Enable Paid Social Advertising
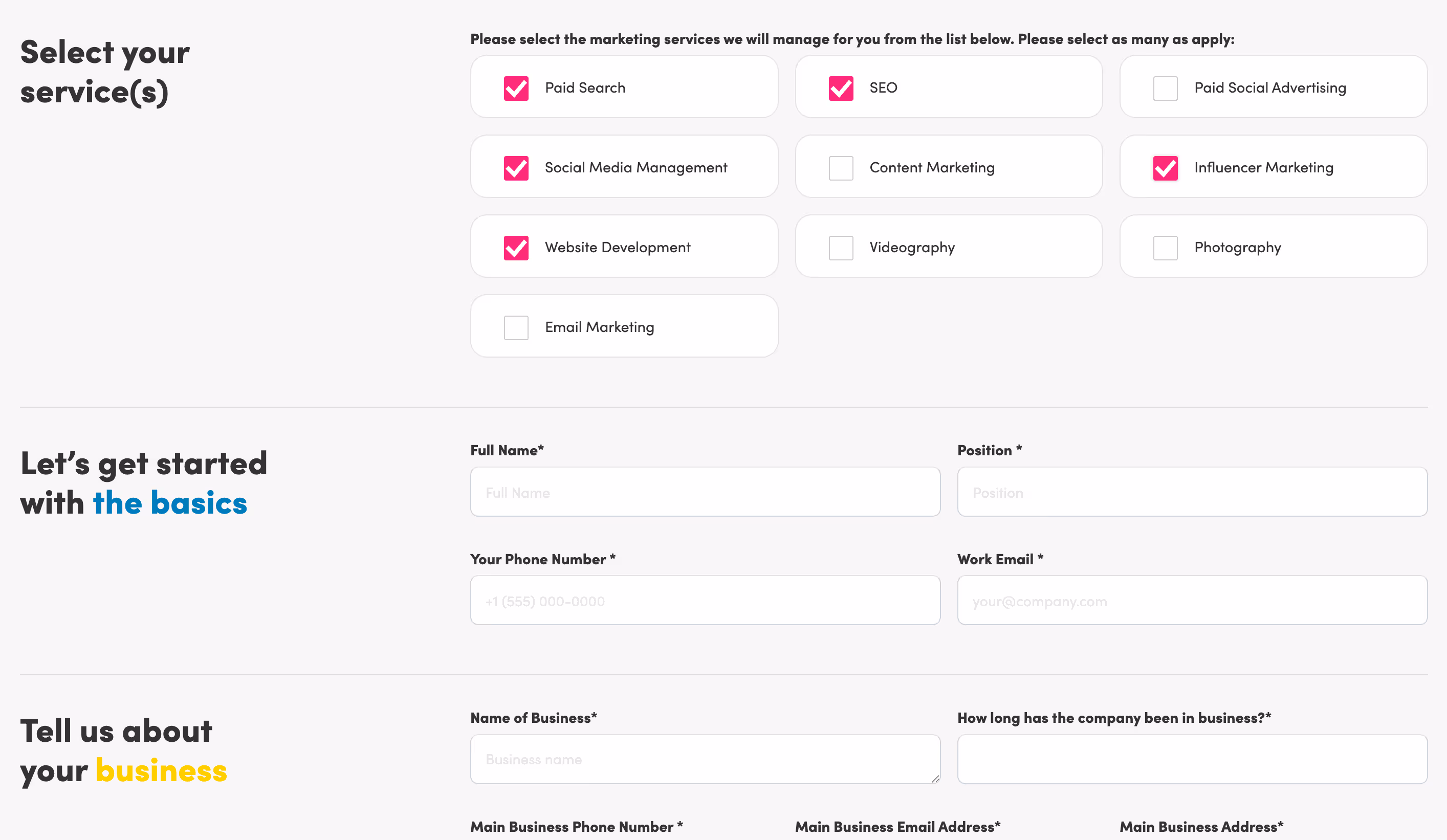This screenshot has width=1447, height=840. pos(1166,88)
